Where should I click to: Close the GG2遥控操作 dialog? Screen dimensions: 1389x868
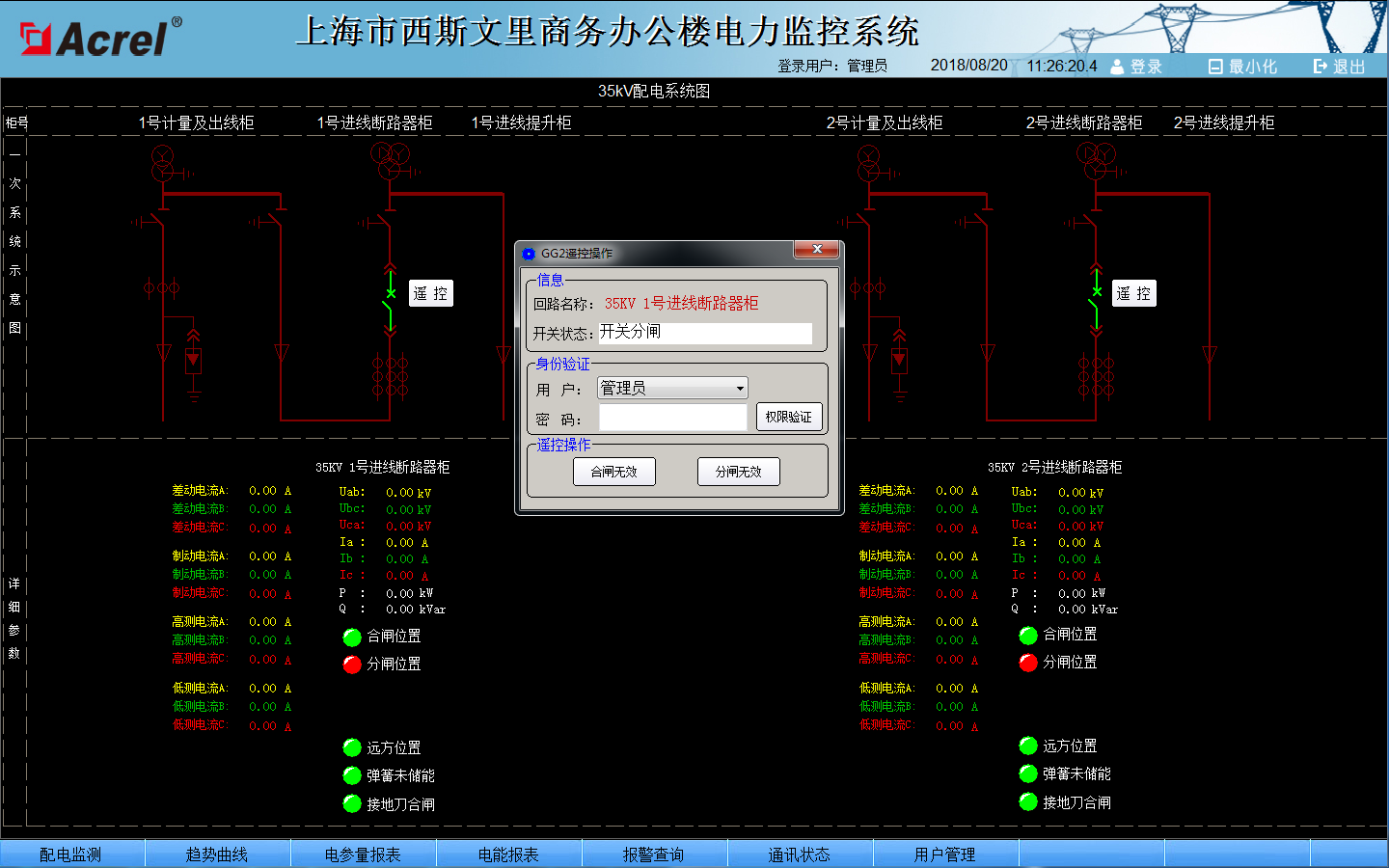coord(817,250)
